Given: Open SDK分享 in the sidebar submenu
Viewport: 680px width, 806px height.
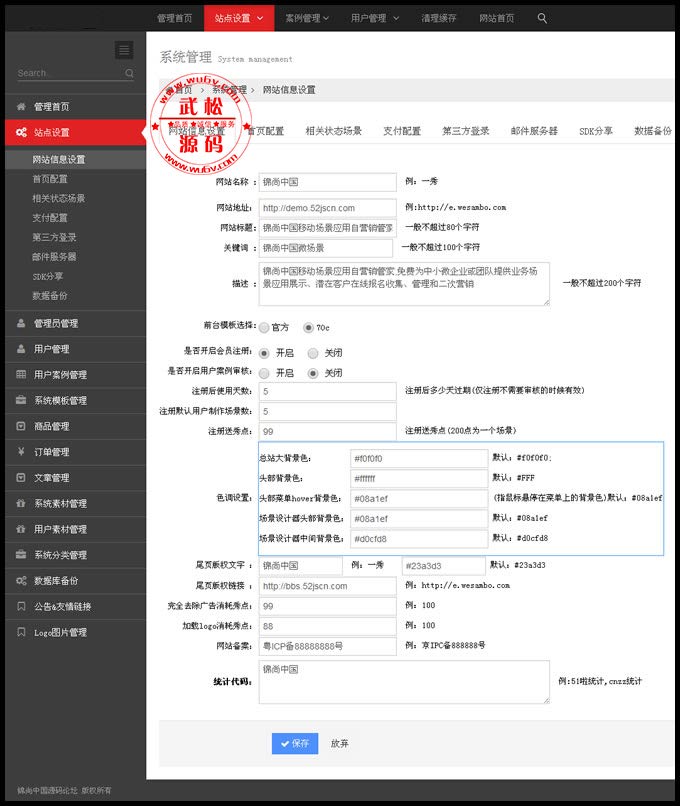Looking at the screenshot, I should [47, 276].
